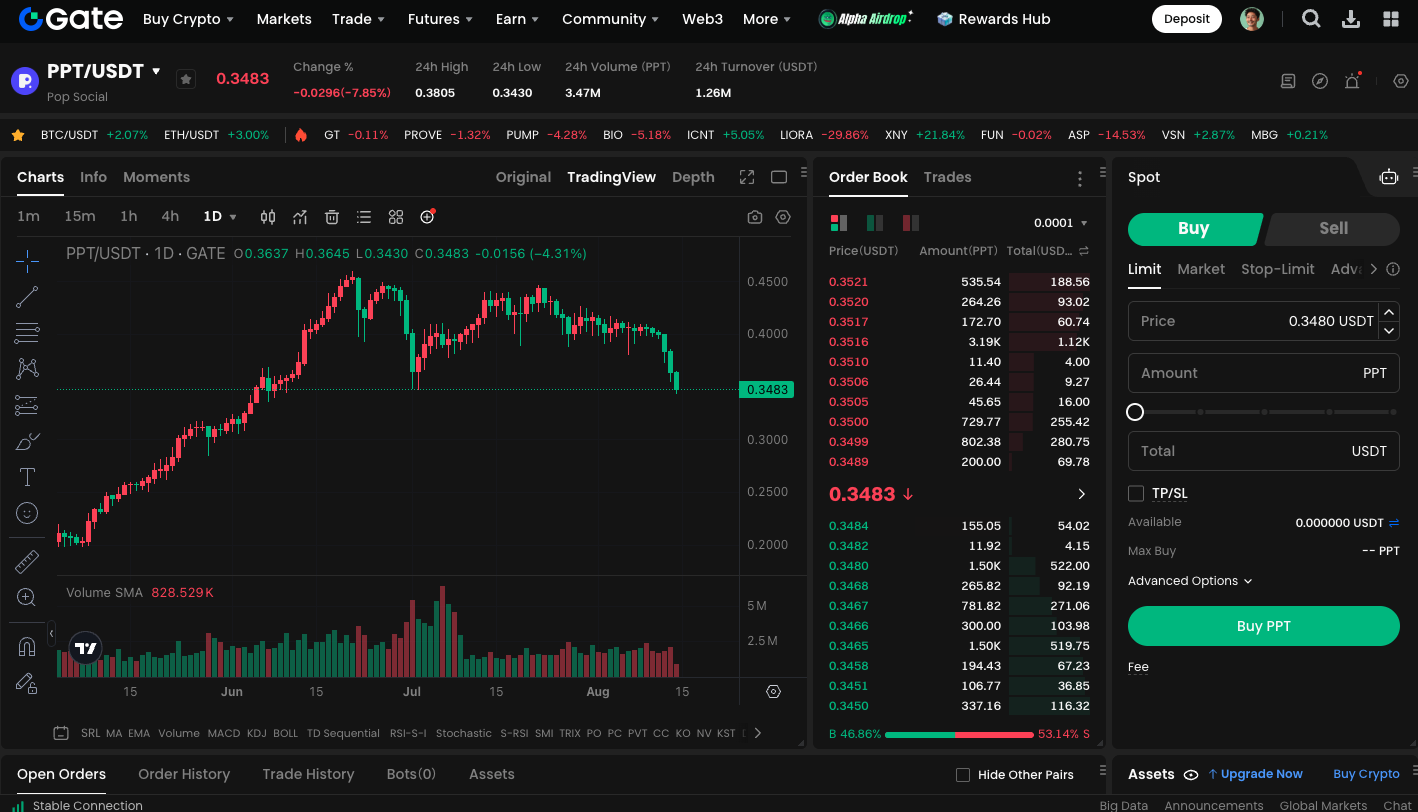Switch to Trades tab
This screenshot has height=812, width=1418.
pos(947,177)
